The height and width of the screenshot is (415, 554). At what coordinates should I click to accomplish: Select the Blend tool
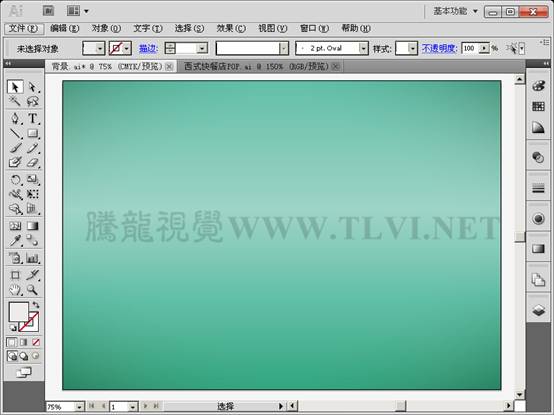tap(33, 241)
